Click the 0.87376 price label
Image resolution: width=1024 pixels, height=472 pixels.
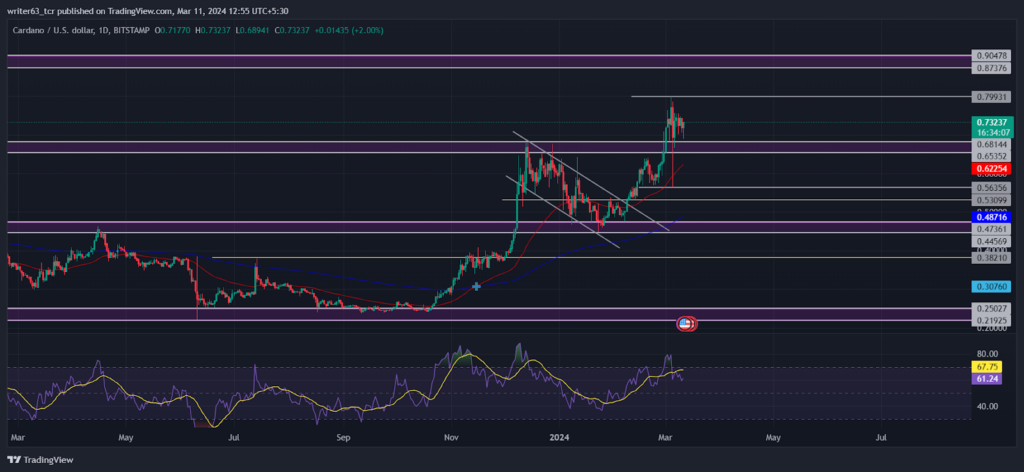click(x=991, y=68)
